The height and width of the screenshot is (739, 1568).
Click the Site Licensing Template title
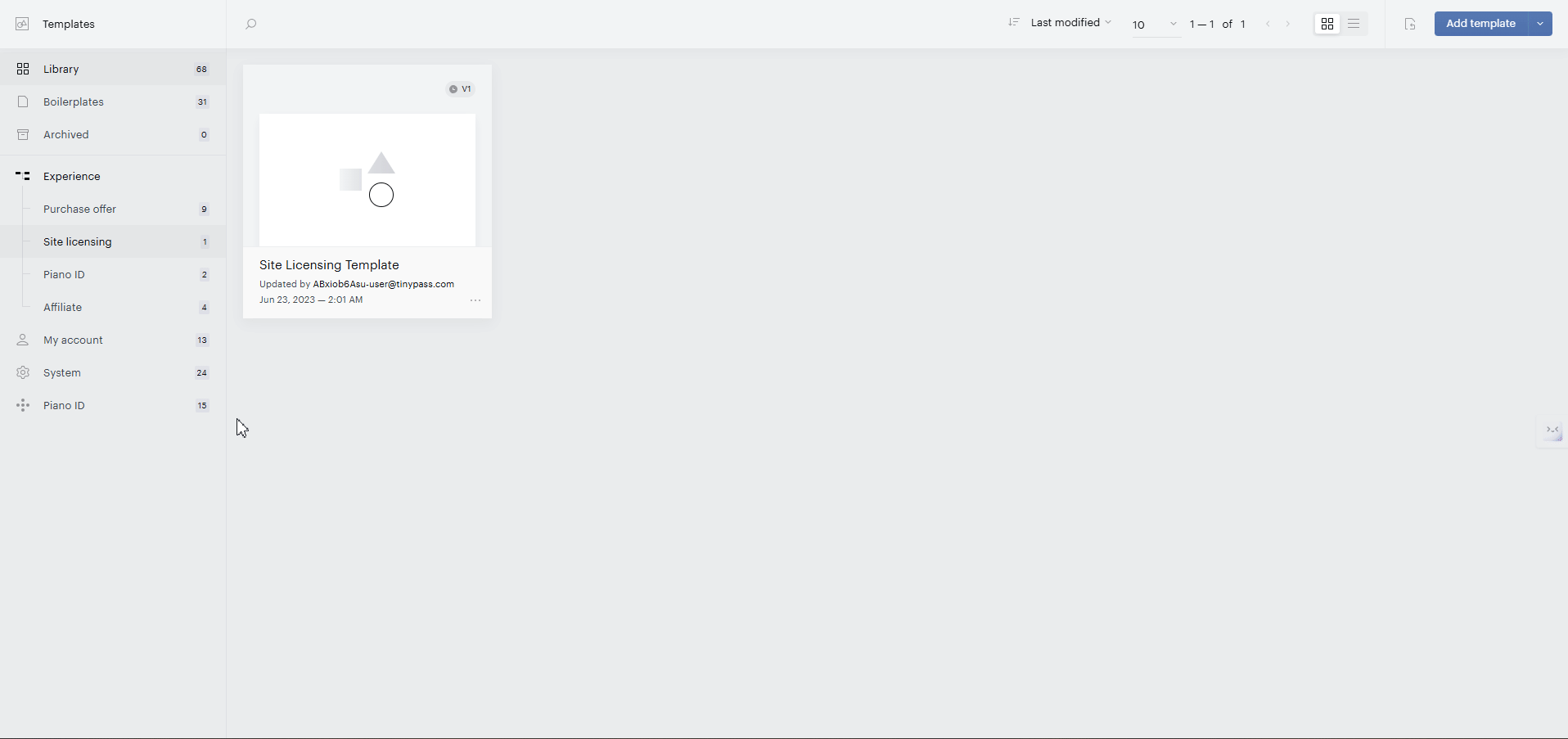329,265
